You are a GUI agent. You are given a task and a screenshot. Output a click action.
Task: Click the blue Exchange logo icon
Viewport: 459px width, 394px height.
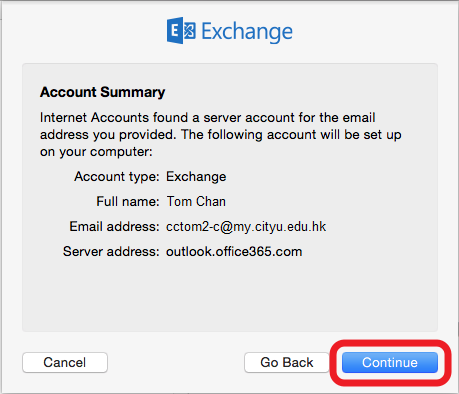pos(181,31)
